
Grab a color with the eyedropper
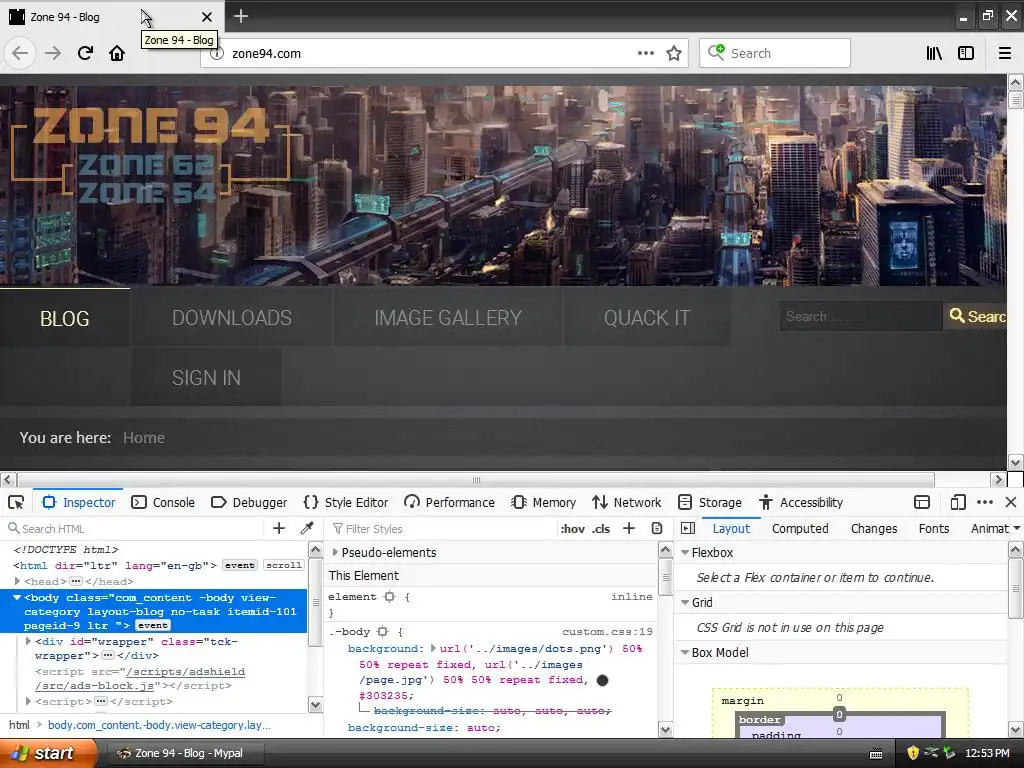click(307, 528)
